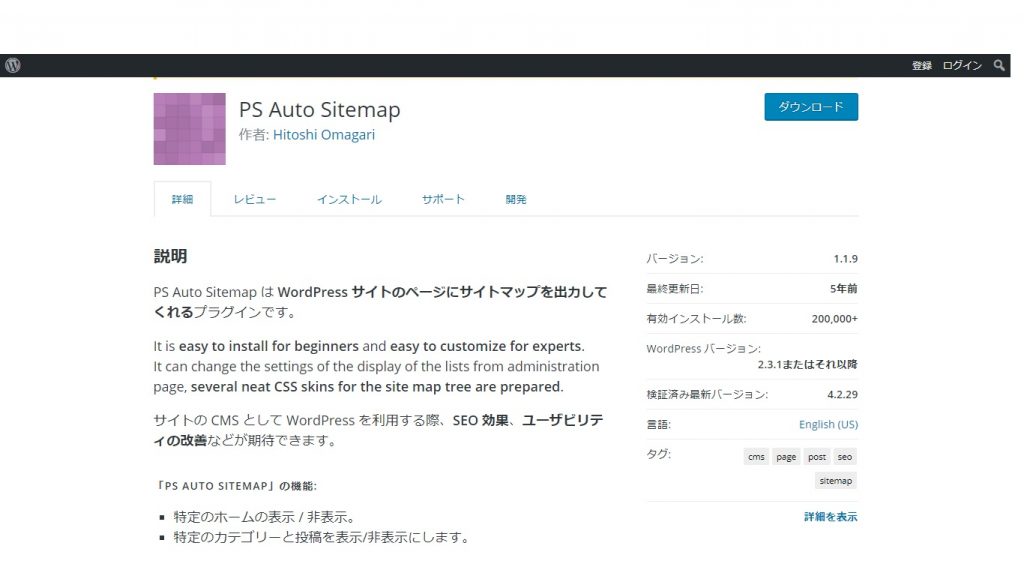Click the tested version value 4.2.29

[842, 394]
